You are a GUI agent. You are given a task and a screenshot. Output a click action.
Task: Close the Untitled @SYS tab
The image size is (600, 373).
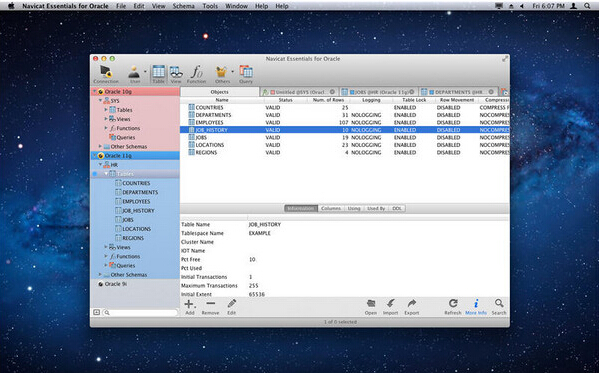pyautogui.click(x=332, y=92)
